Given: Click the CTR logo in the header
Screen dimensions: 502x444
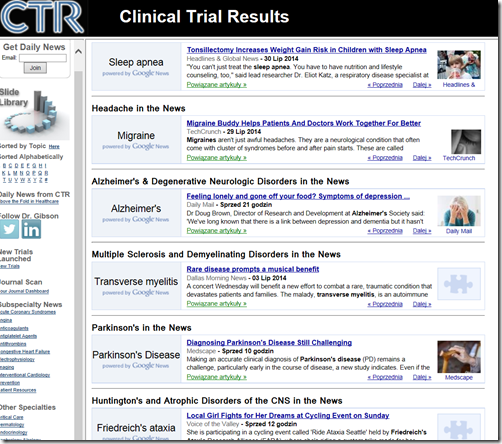Looking at the screenshot, I should click(42, 17).
